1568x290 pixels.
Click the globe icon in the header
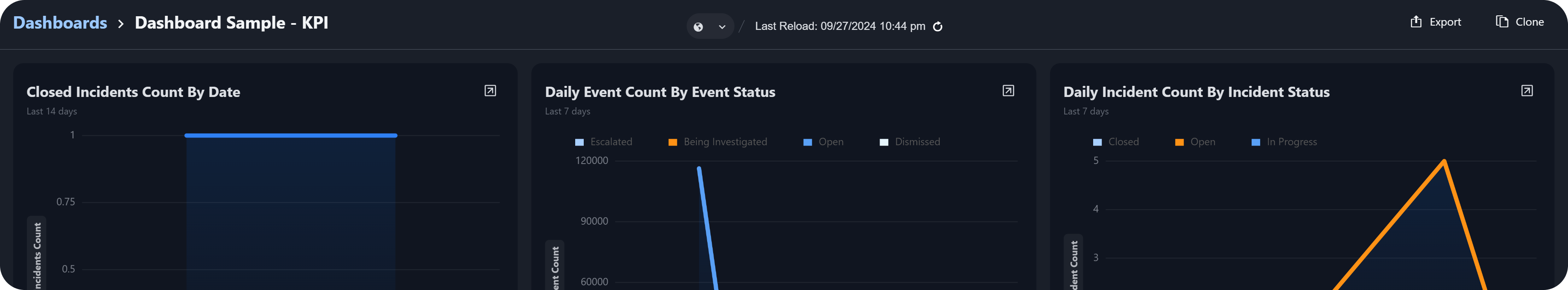click(x=698, y=27)
